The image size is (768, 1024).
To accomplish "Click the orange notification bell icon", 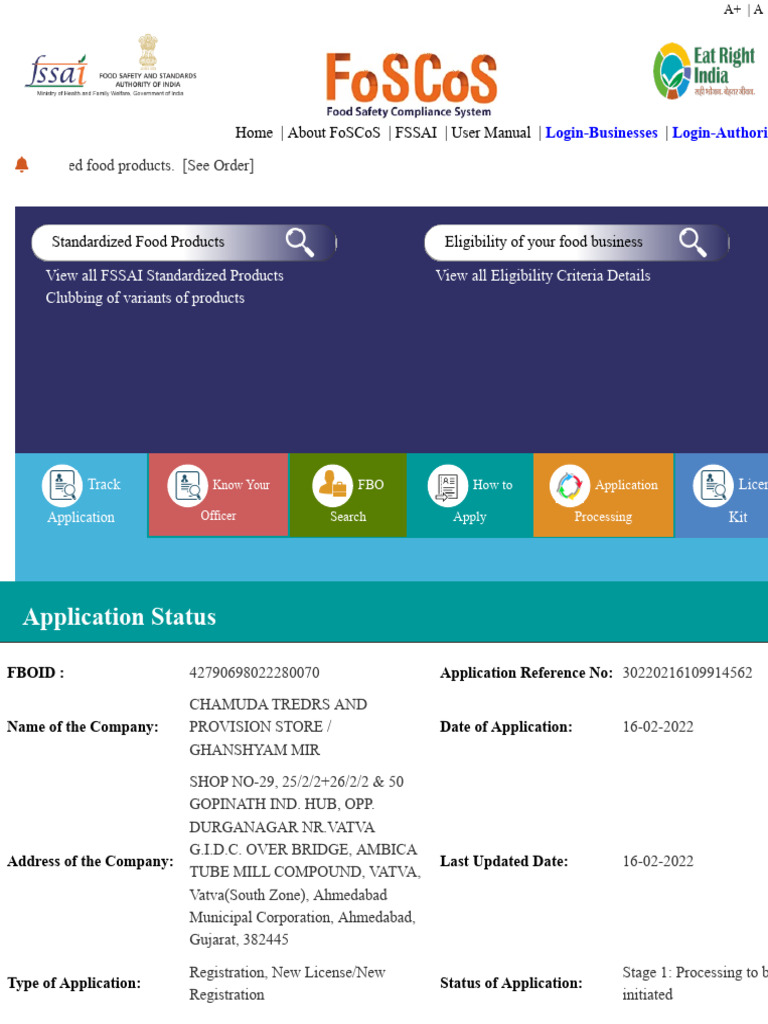I will 22,165.
